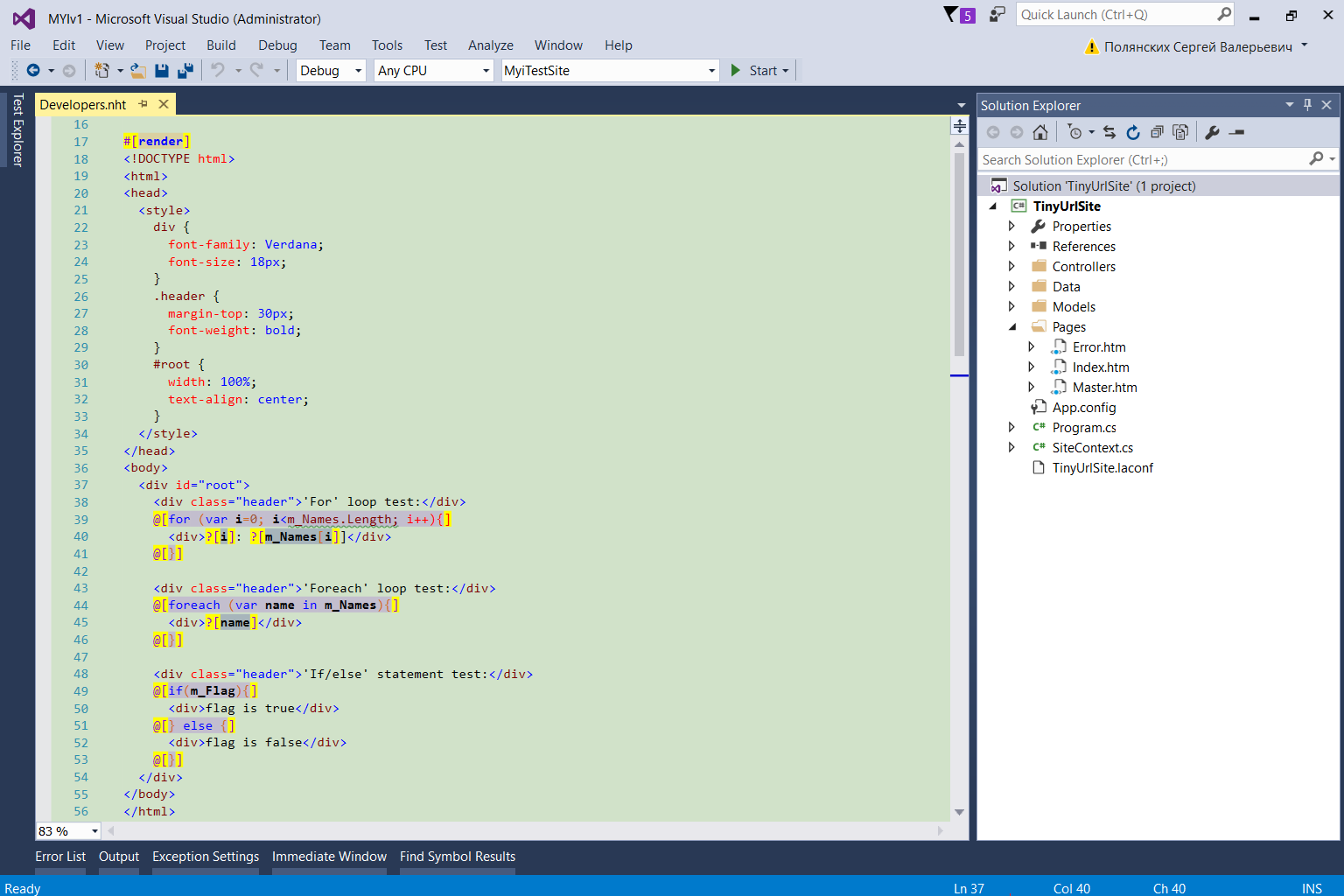Open the Build menu

coord(221,45)
